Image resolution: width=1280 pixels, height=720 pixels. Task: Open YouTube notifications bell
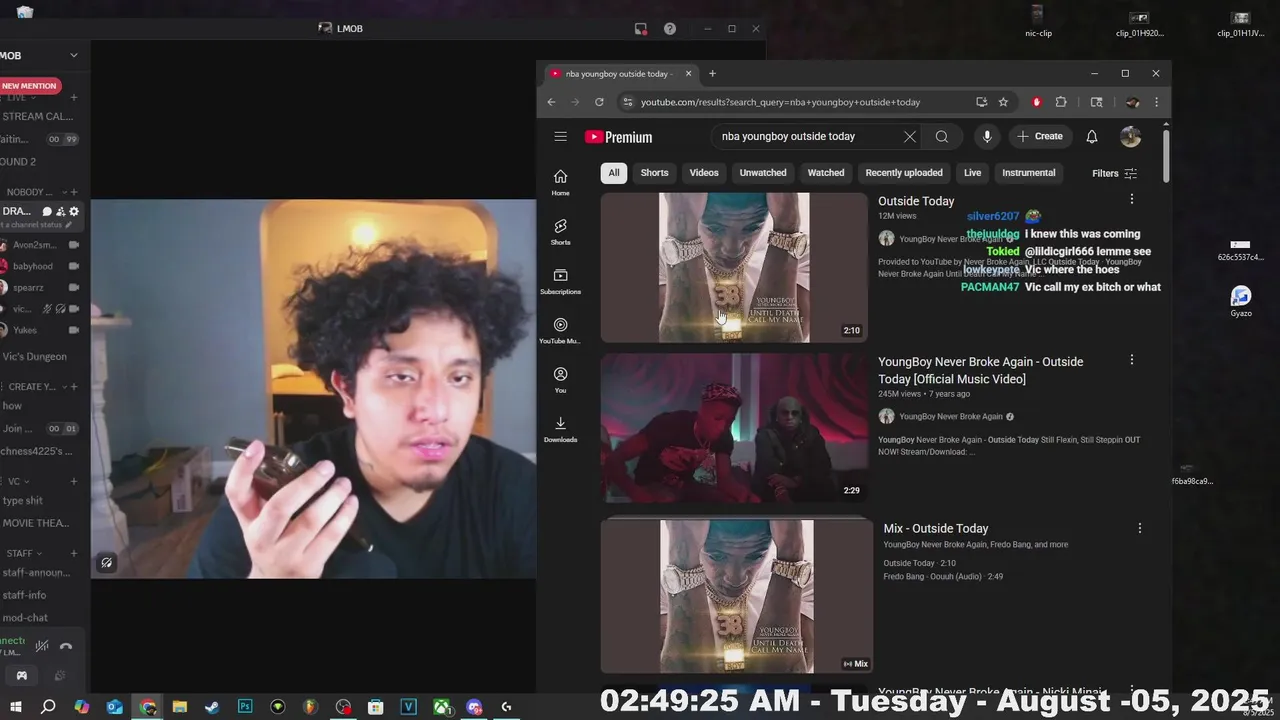1092,137
